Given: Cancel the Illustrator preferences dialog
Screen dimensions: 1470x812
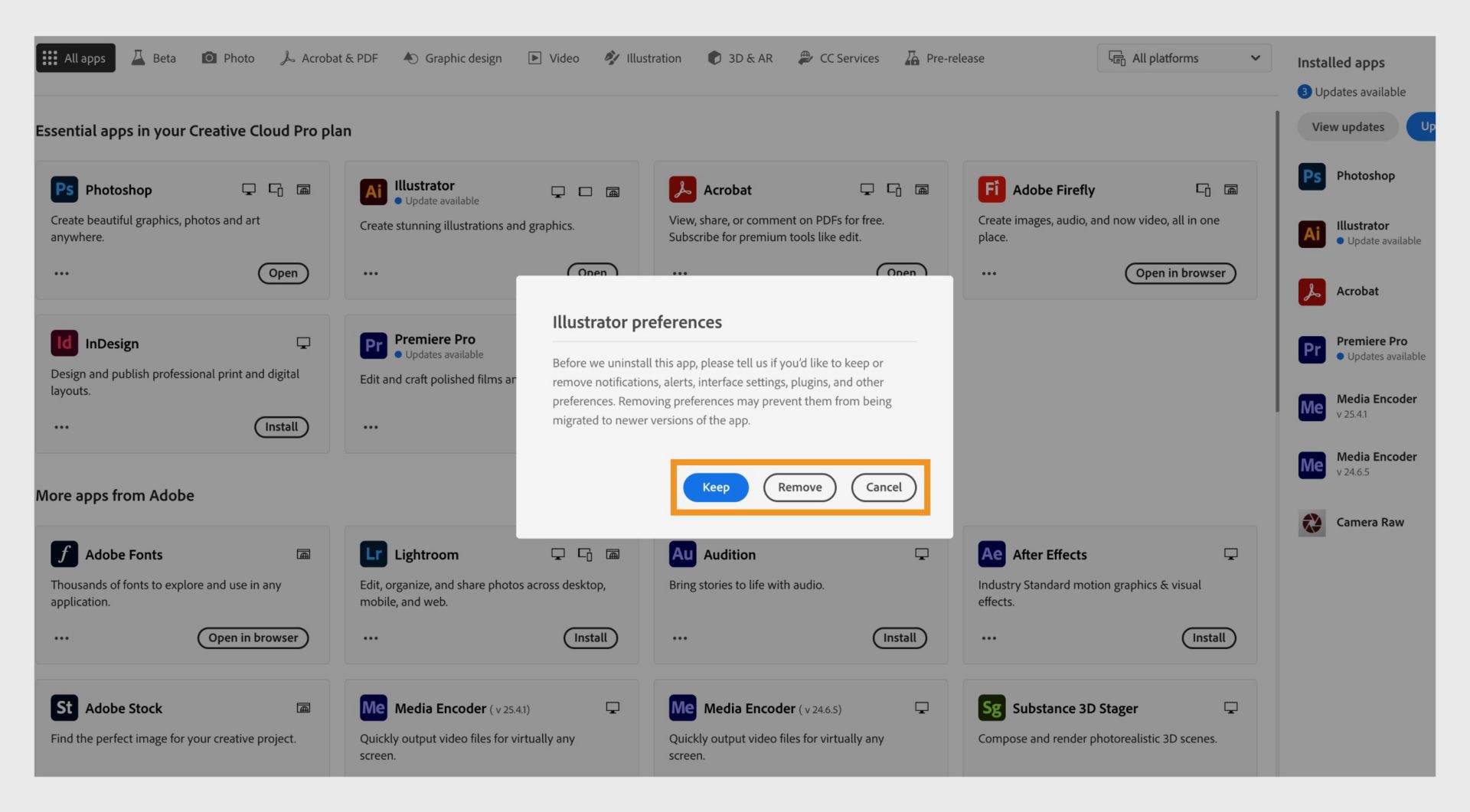Looking at the screenshot, I should coord(884,487).
